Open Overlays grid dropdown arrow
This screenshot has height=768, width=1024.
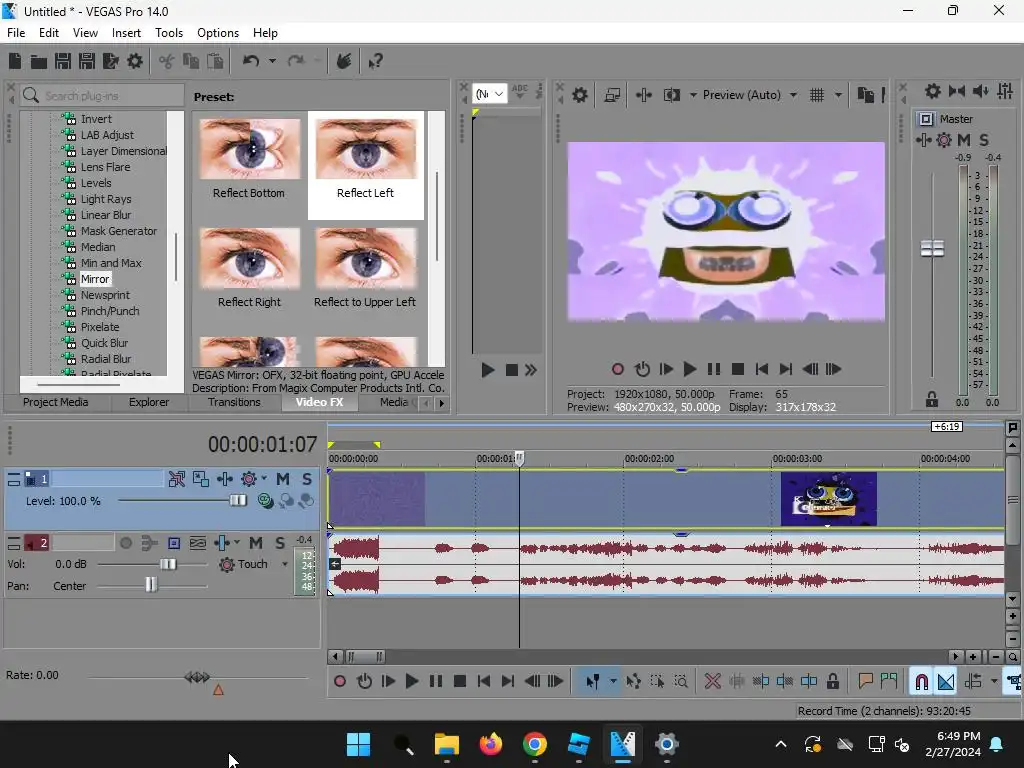coord(838,95)
